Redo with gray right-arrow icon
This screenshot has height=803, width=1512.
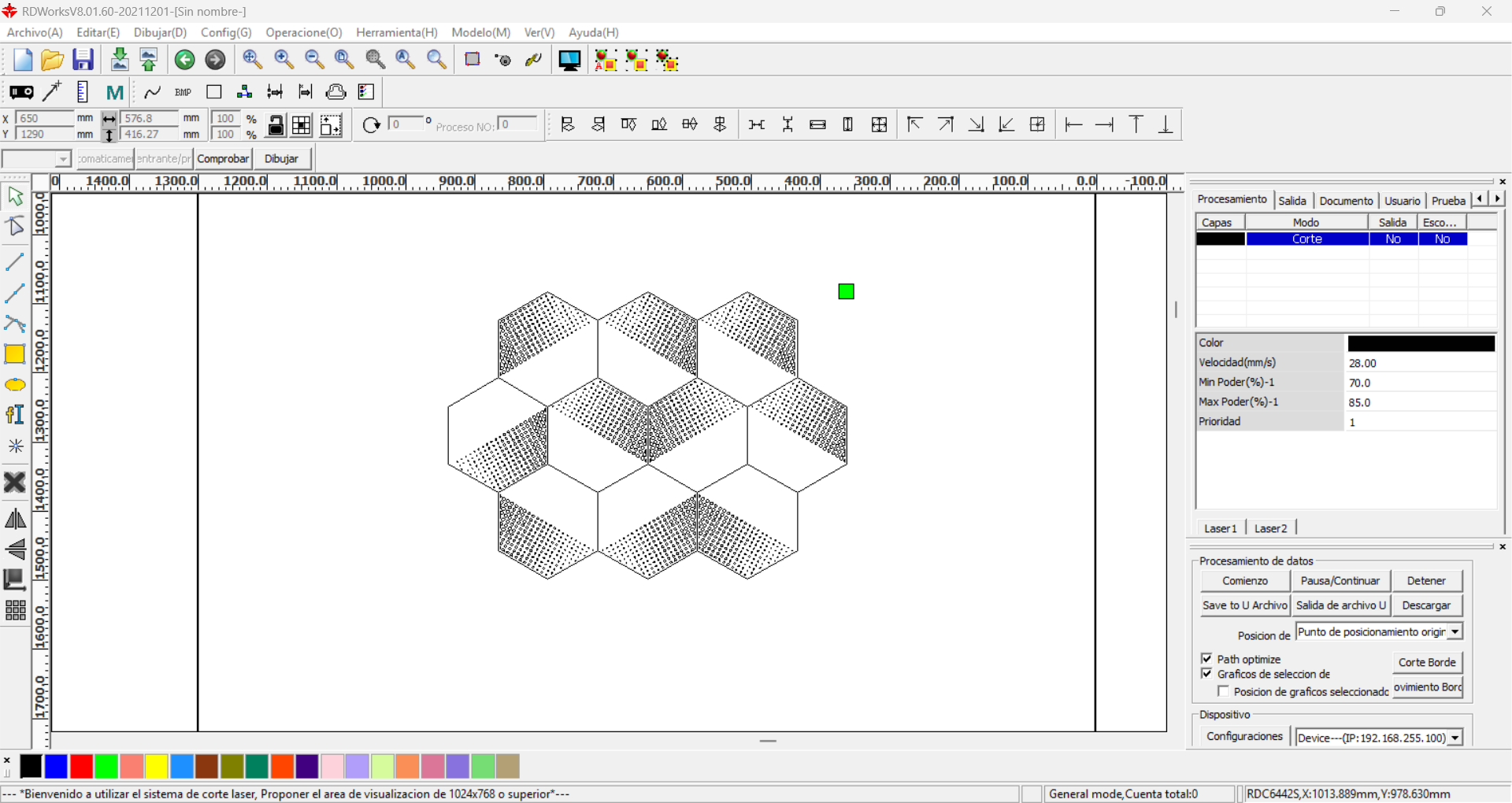[215, 60]
